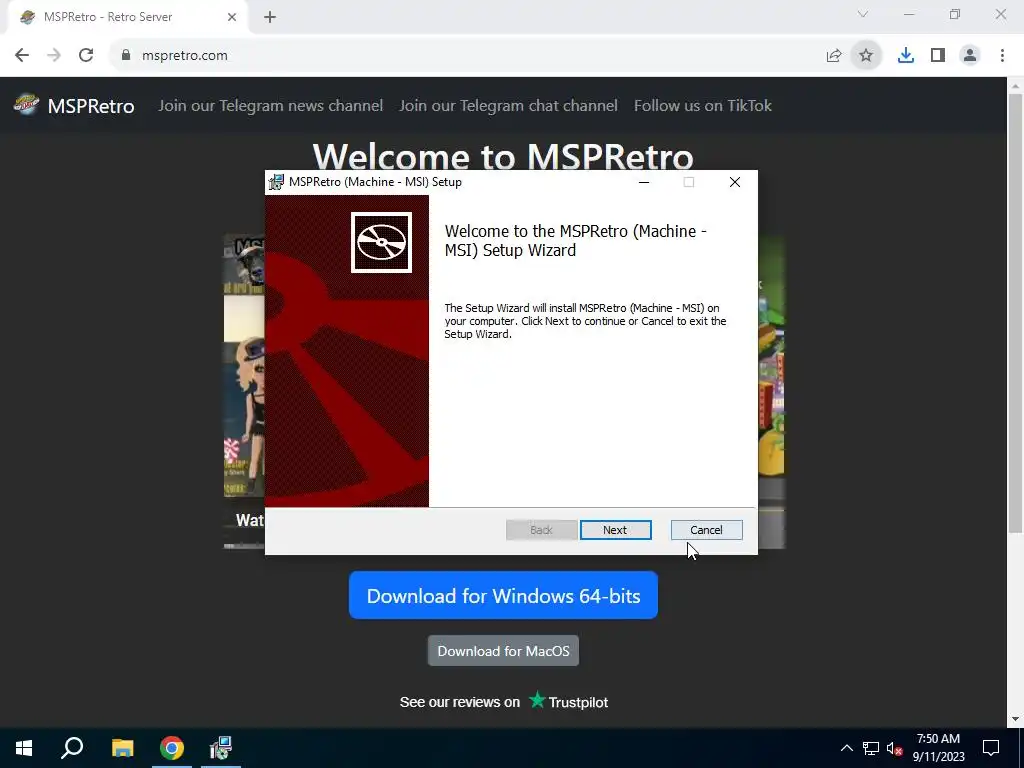Click the MSPRetro brand name in the navbar

coord(91,106)
